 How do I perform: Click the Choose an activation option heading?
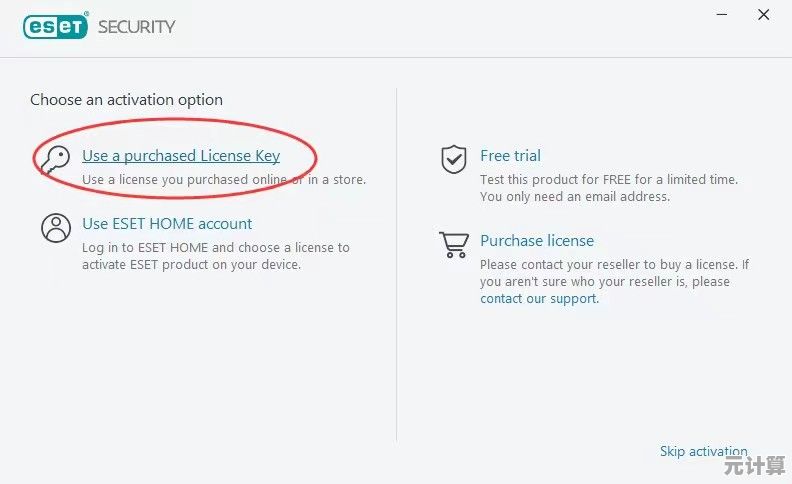pos(126,100)
